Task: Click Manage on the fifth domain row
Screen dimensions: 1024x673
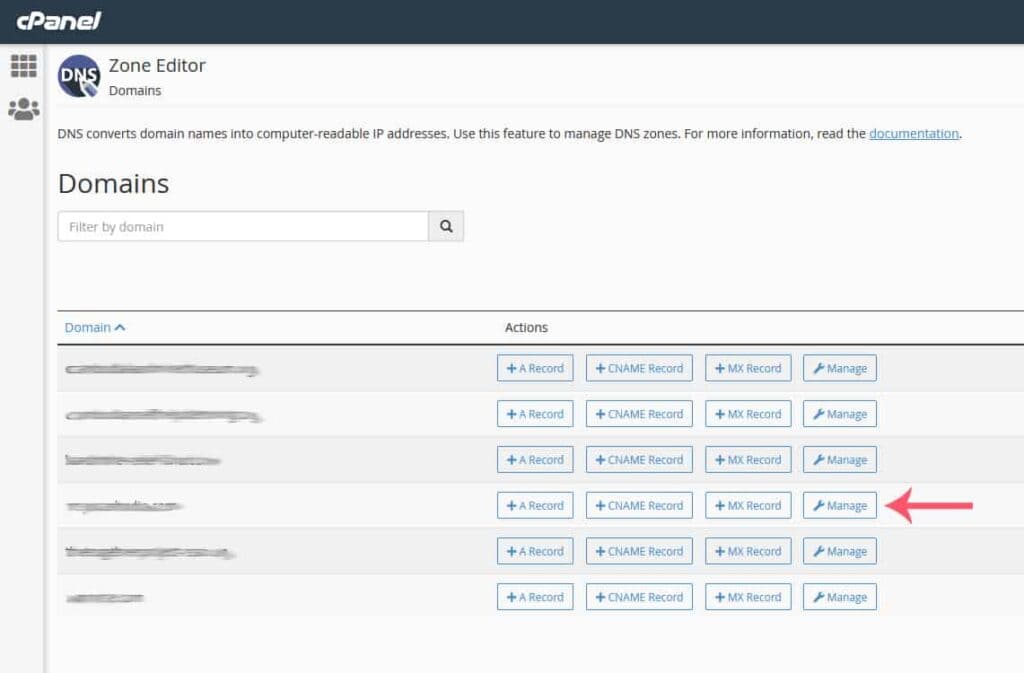Action: point(839,551)
